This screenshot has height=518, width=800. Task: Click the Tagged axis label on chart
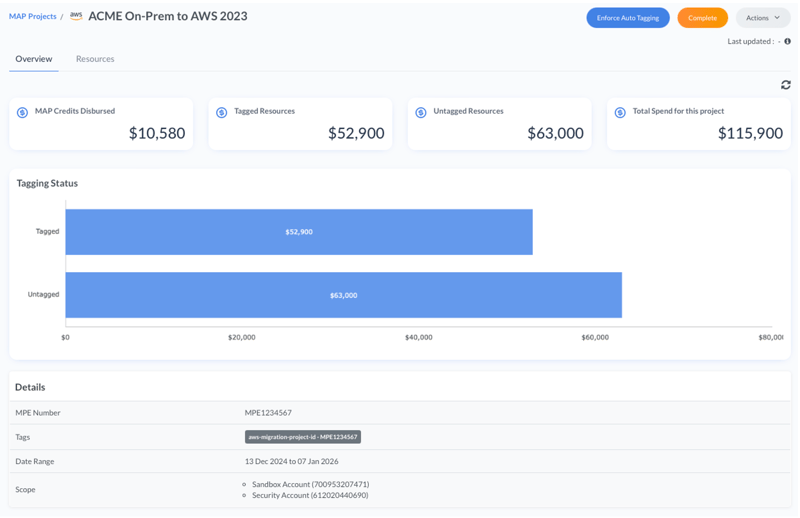click(47, 231)
